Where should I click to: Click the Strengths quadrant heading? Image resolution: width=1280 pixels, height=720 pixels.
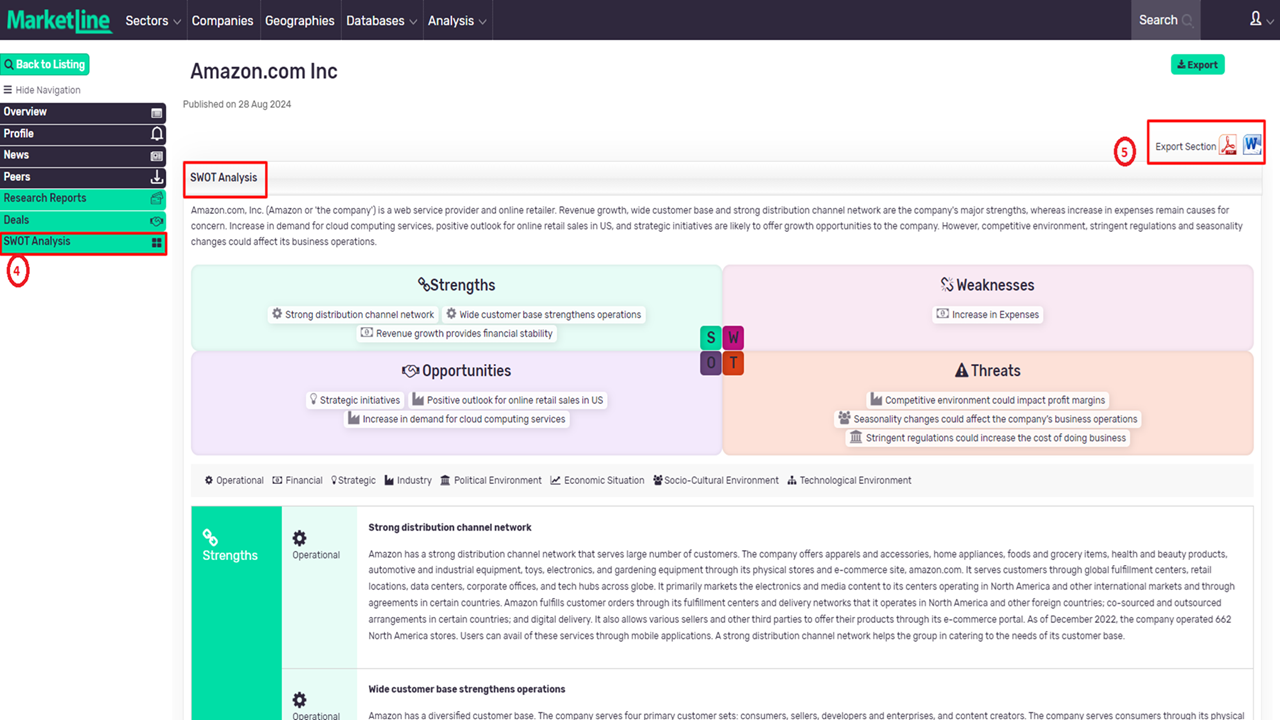coord(456,285)
